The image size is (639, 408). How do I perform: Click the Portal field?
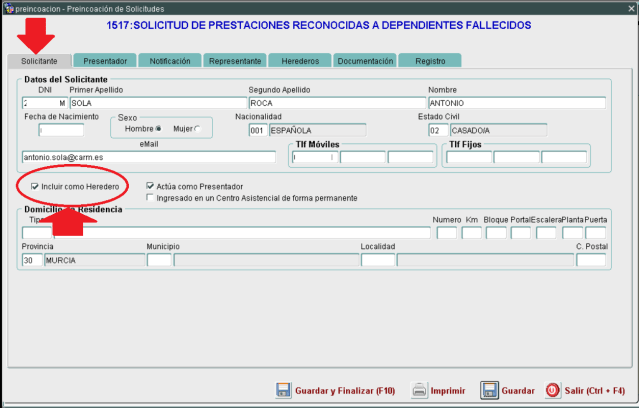coord(521,233)
